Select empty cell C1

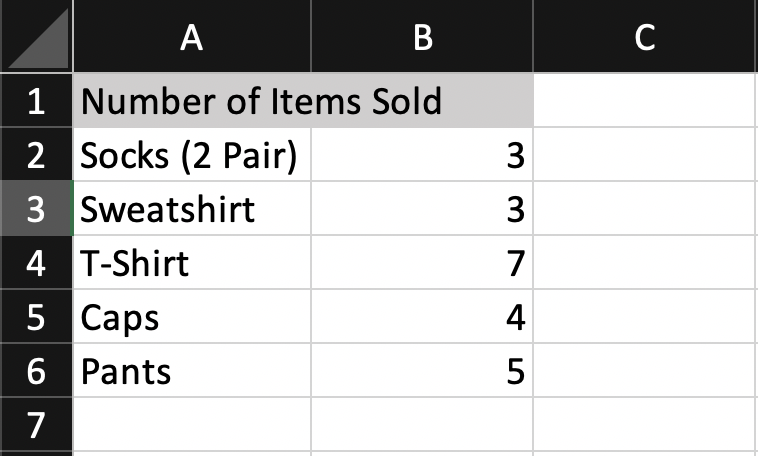click(x=645, y=101)
